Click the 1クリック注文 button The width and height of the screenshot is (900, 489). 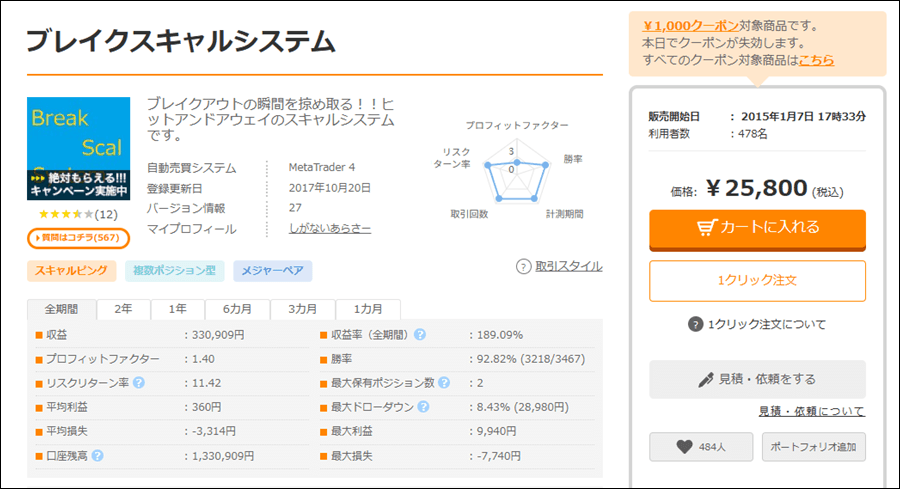pyautogui.click(x=757, y=281)
